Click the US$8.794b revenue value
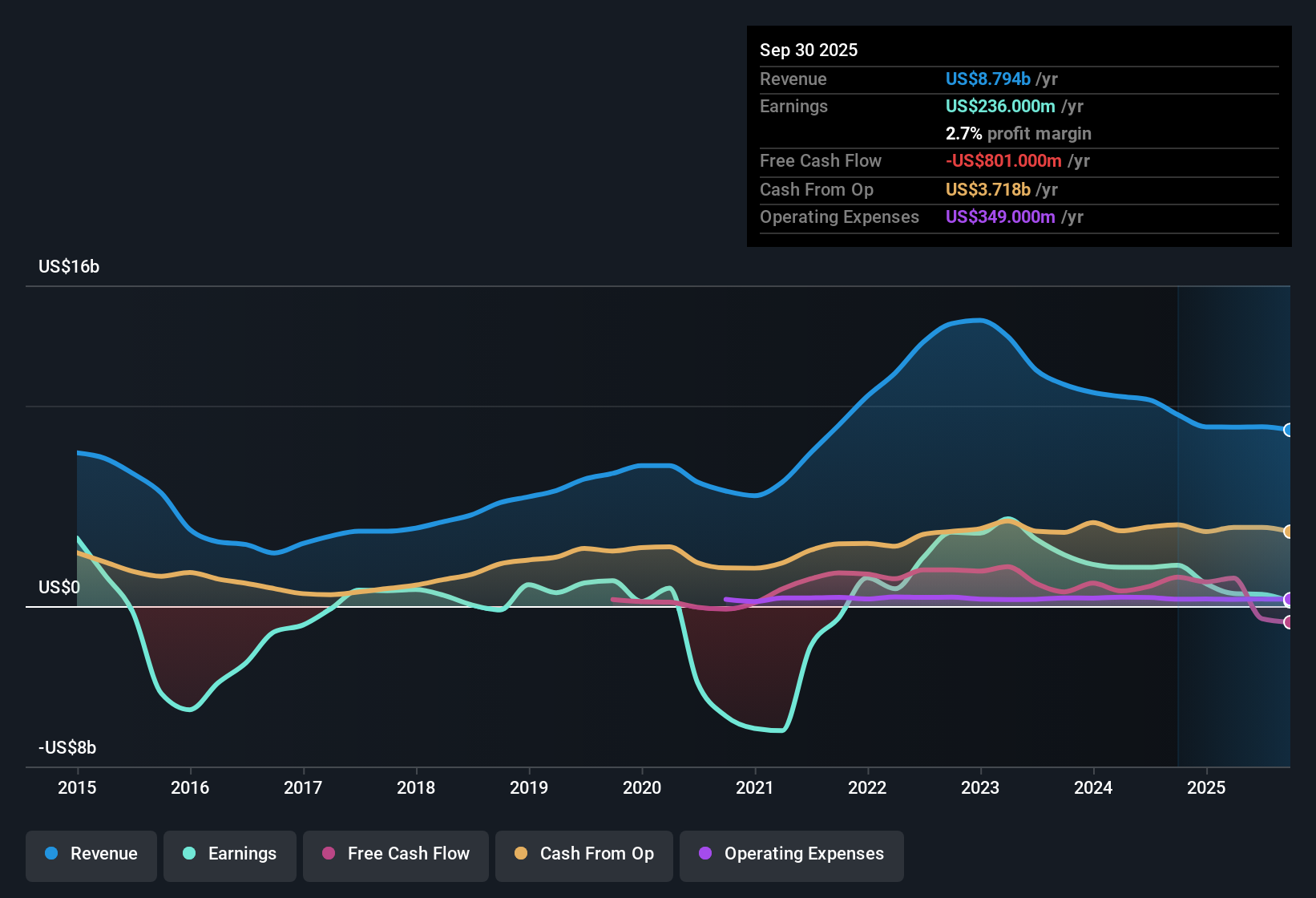Image resolution: width=1316 pixels, height=898 pixels. (x=987, y=79)
